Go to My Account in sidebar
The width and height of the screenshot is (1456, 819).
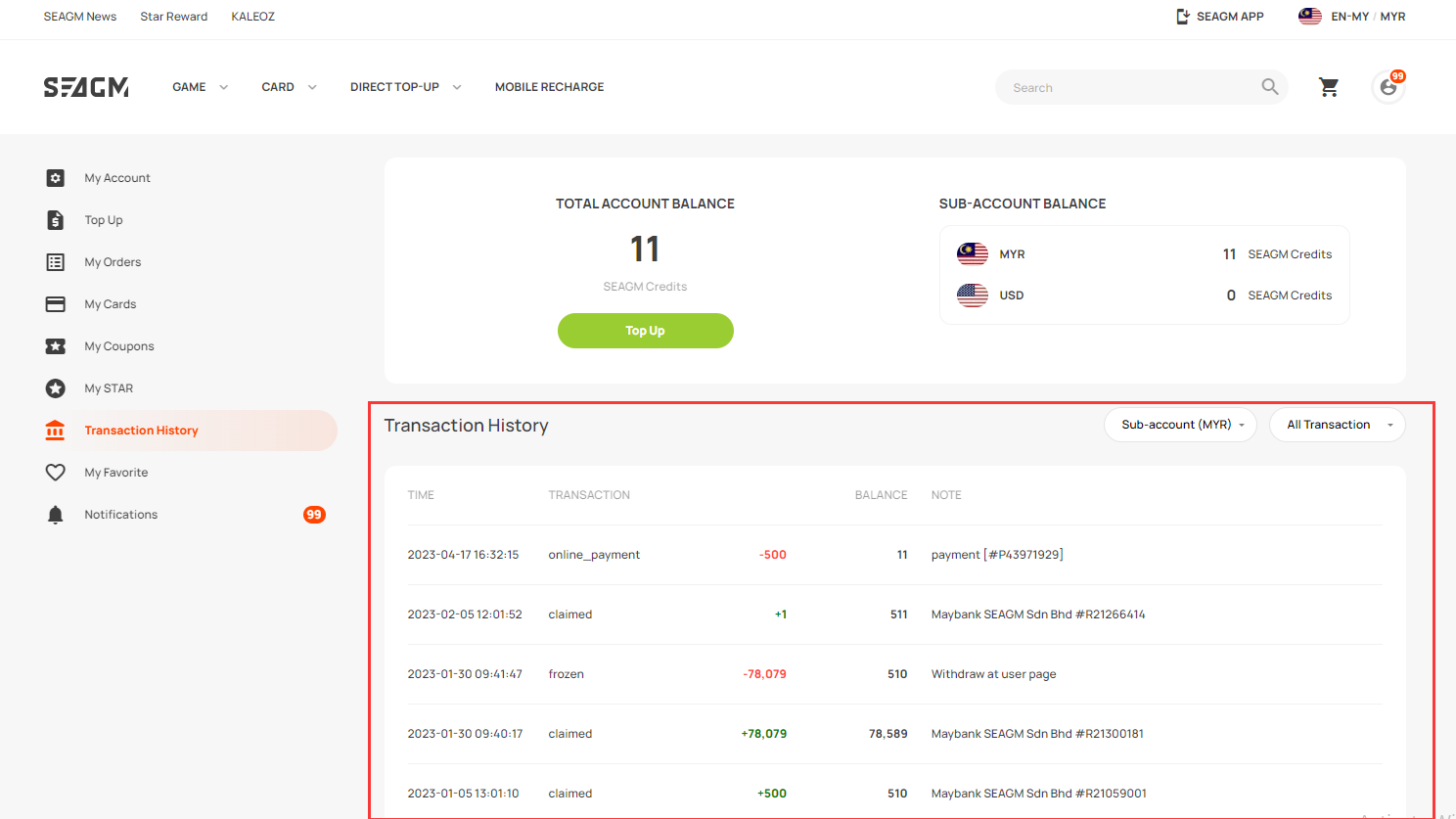pyautogui.click(x=117, y=178)
